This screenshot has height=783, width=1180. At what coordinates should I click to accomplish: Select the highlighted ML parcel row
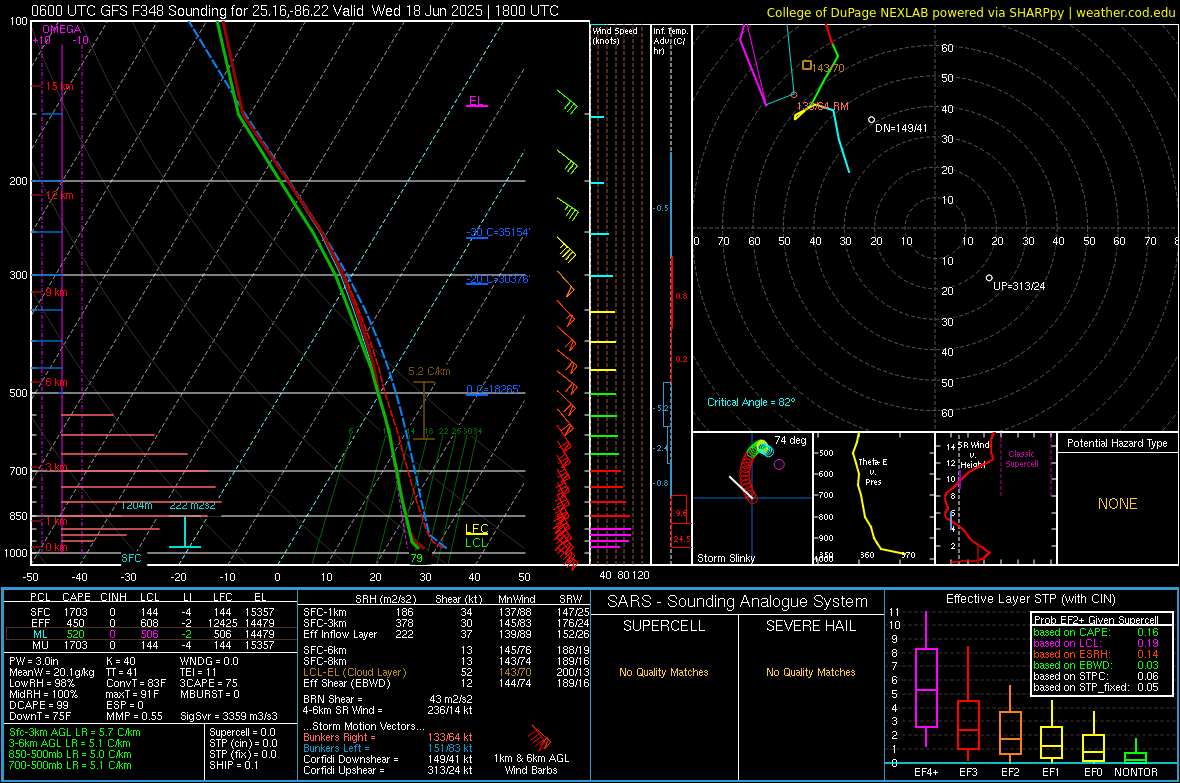pos(150,634)
